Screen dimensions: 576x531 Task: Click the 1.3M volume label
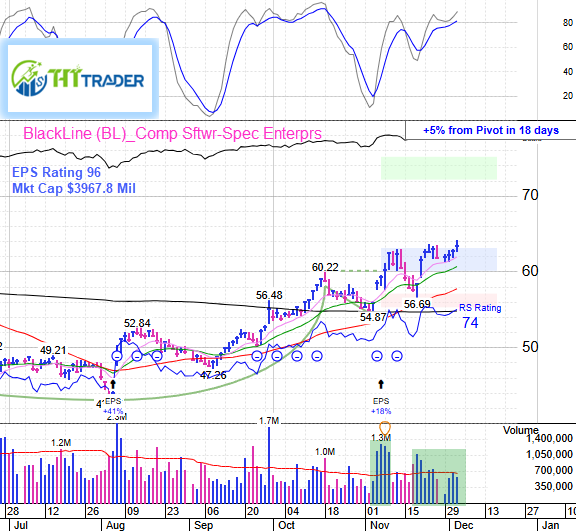pos(381,438)
